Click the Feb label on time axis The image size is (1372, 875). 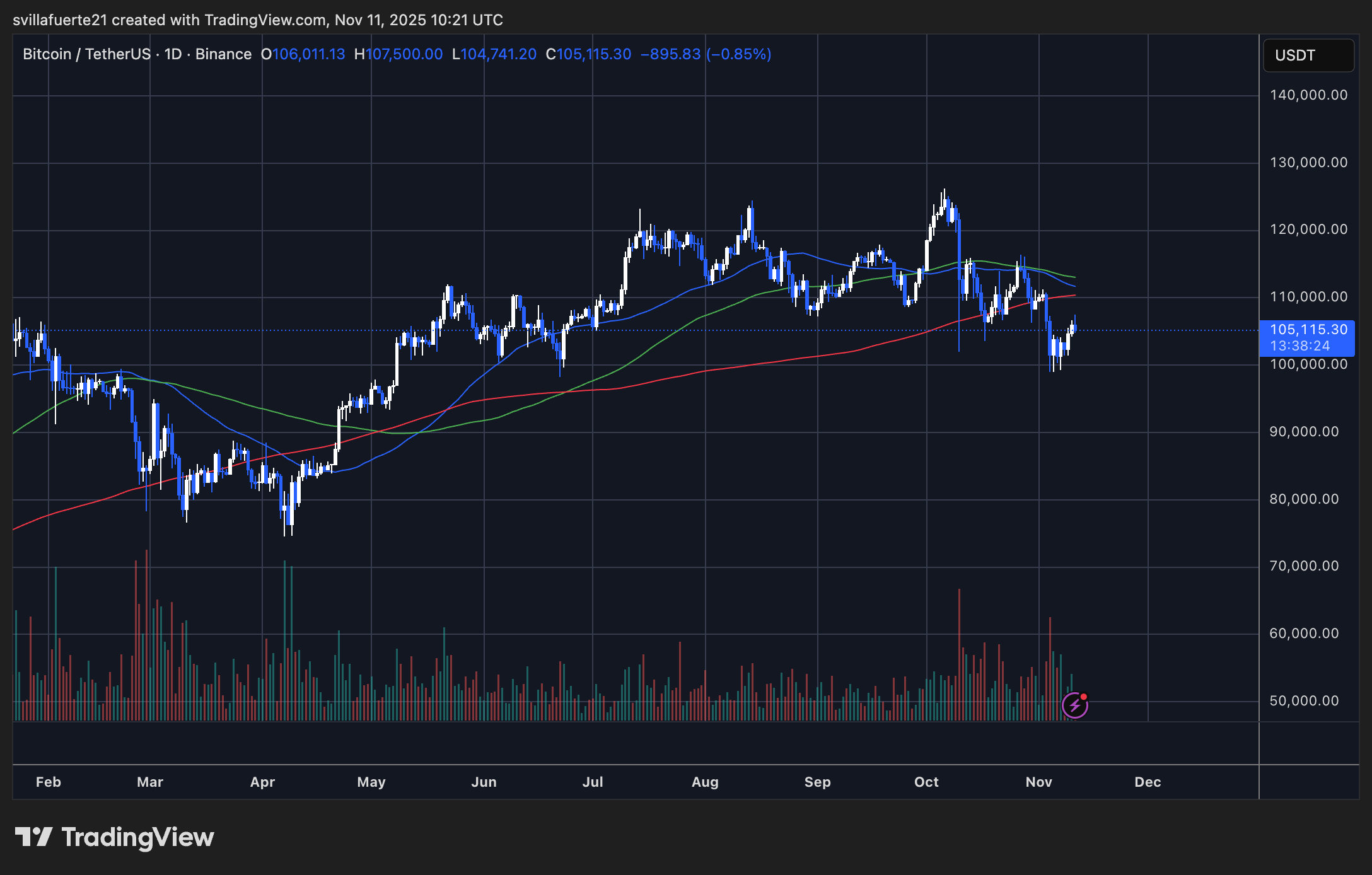coord(49,782)
